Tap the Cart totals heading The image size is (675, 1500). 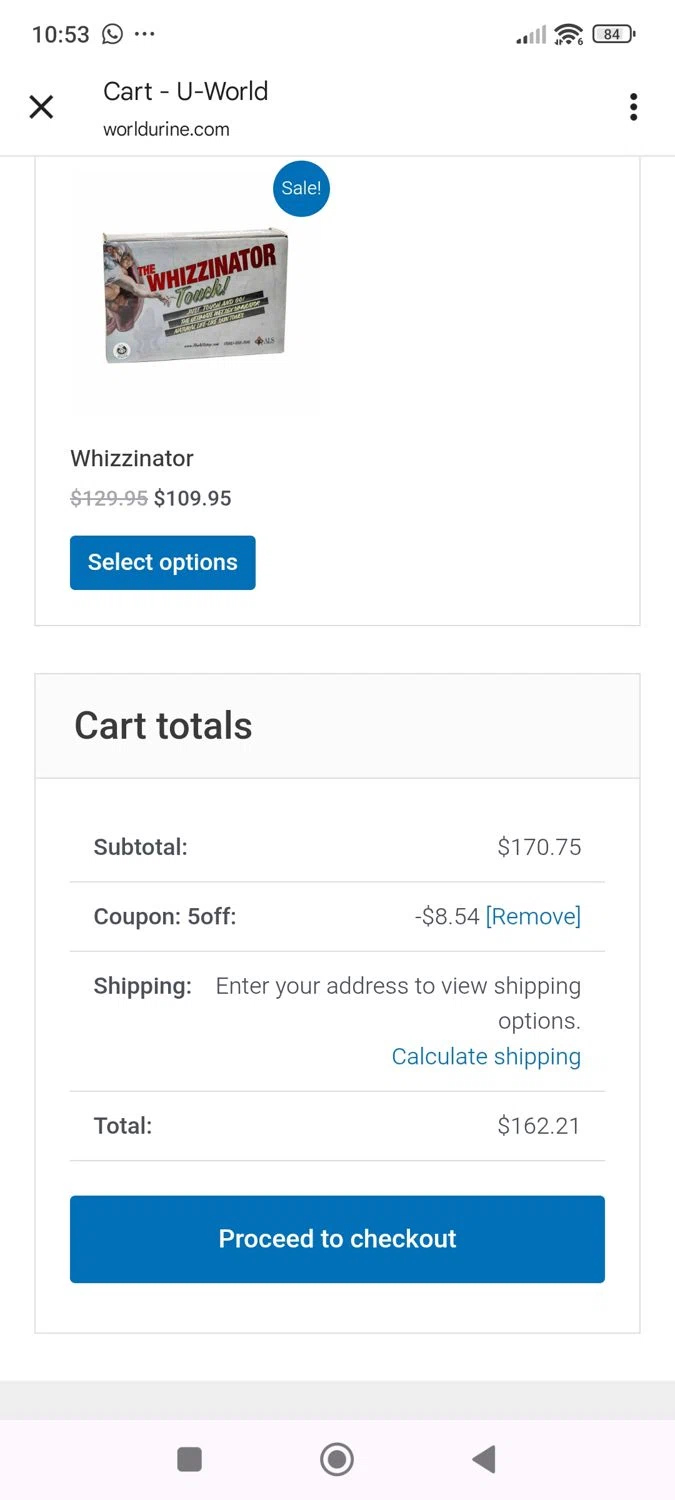(163, 725)
